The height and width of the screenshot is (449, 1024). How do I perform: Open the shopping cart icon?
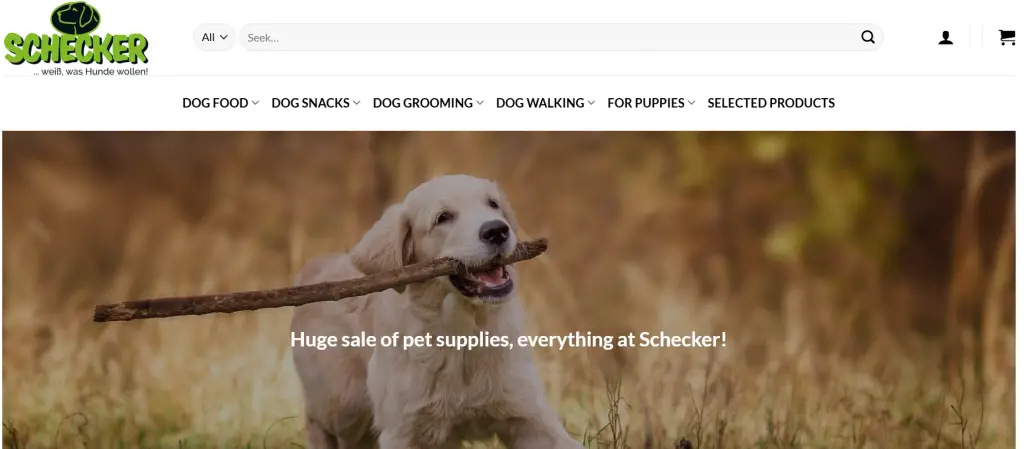(1006, 37)
